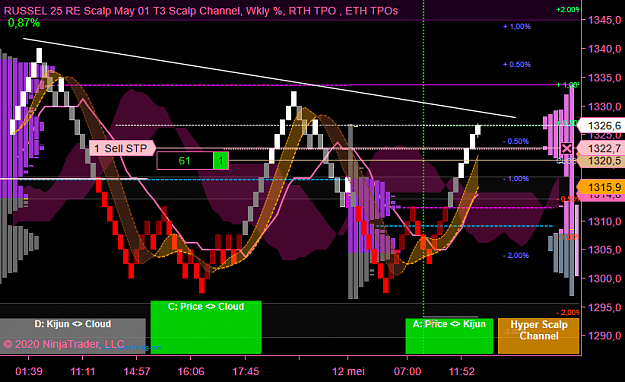Screen dimensions: 625x382
Task: Click the '+ 0.50%' blue weekly level label
Action: point(517,65)
